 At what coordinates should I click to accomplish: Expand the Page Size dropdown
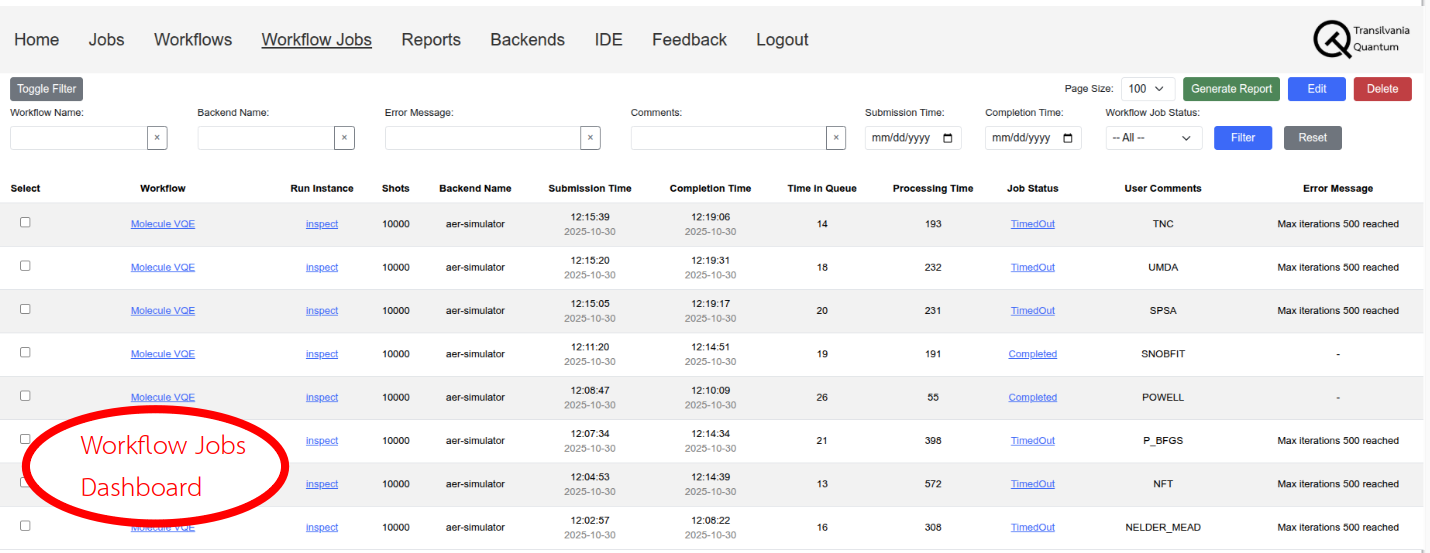(x=1148, y=89)
